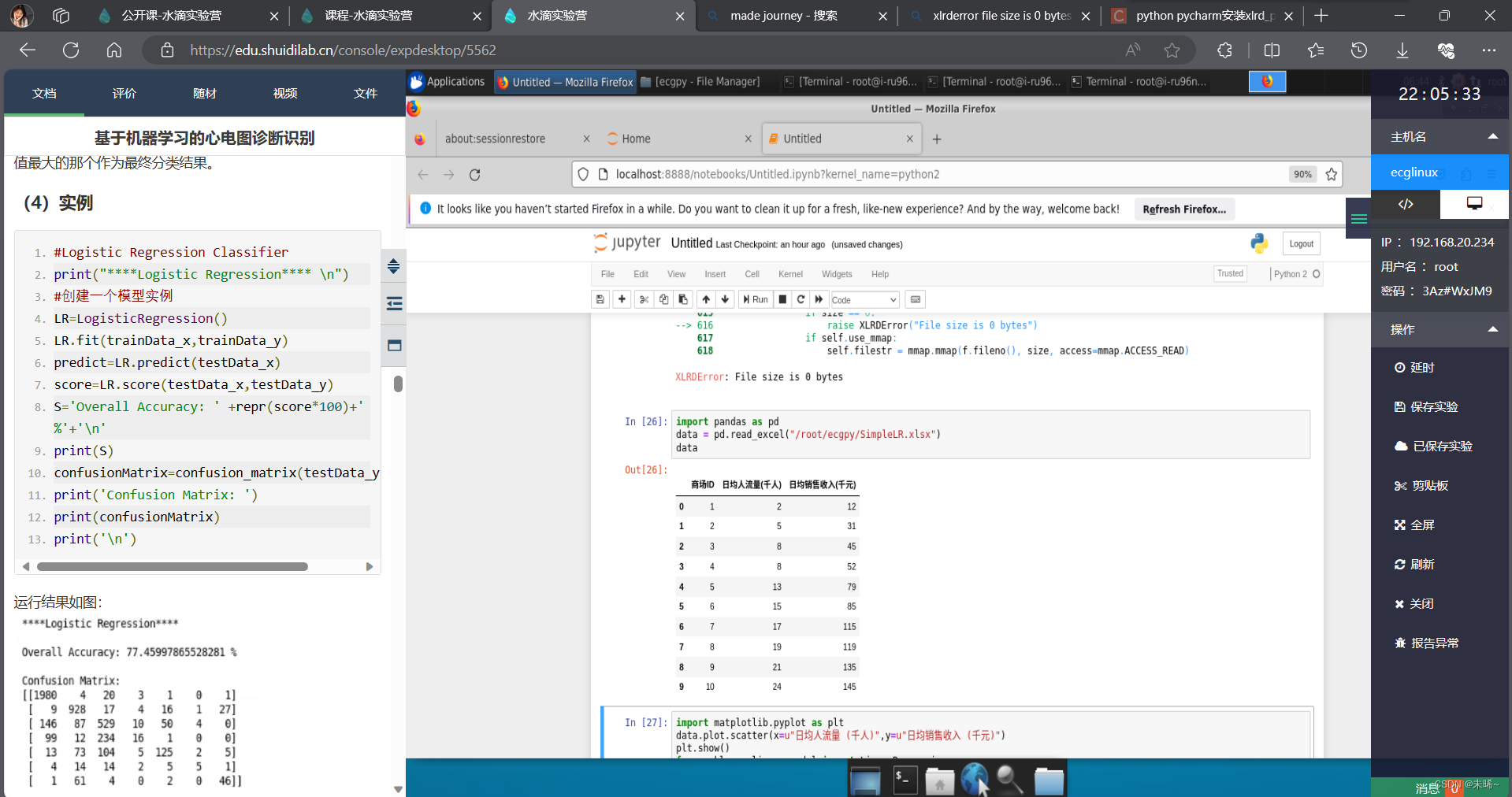Open Jupyter Kernel menu

[790, 274]
